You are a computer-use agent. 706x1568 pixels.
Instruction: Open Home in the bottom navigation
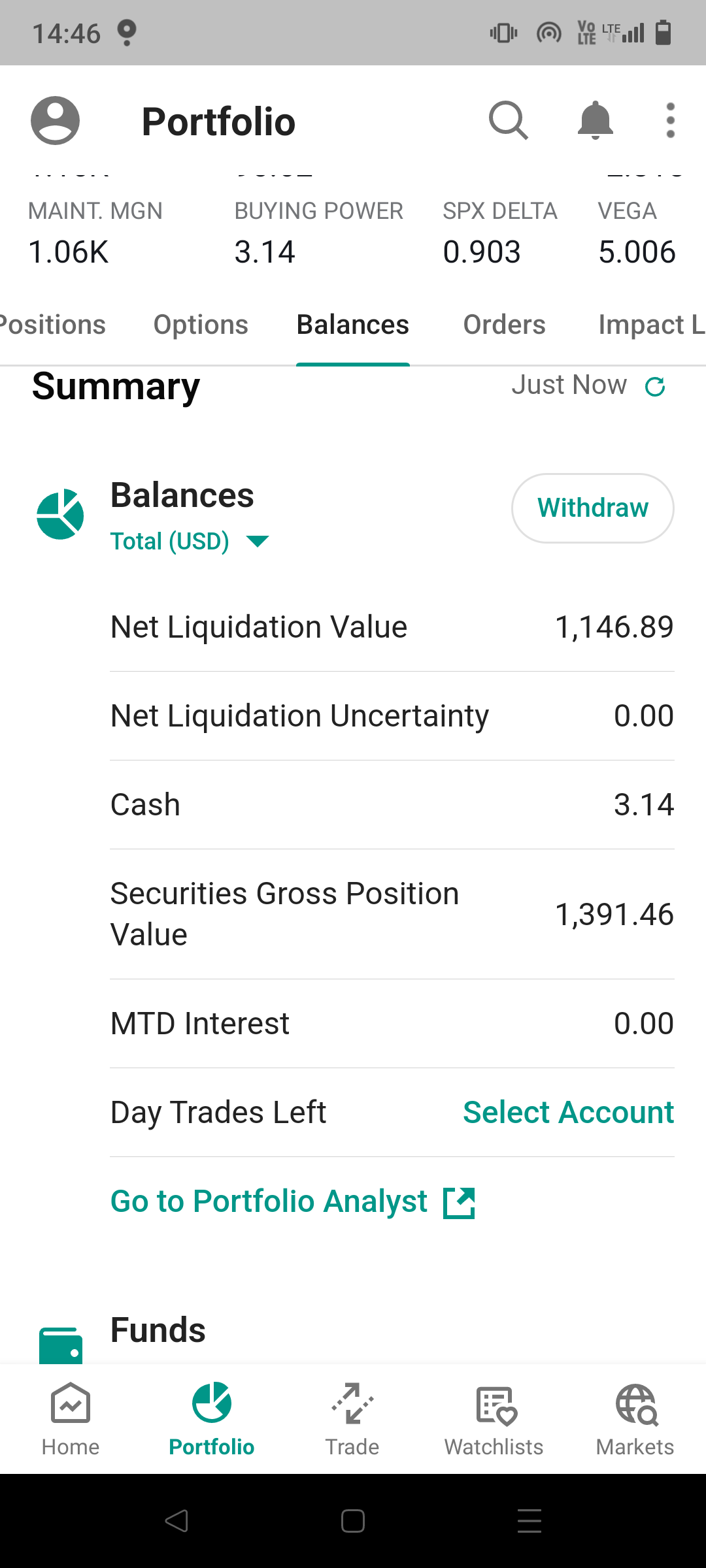[x=71, y=1419]
